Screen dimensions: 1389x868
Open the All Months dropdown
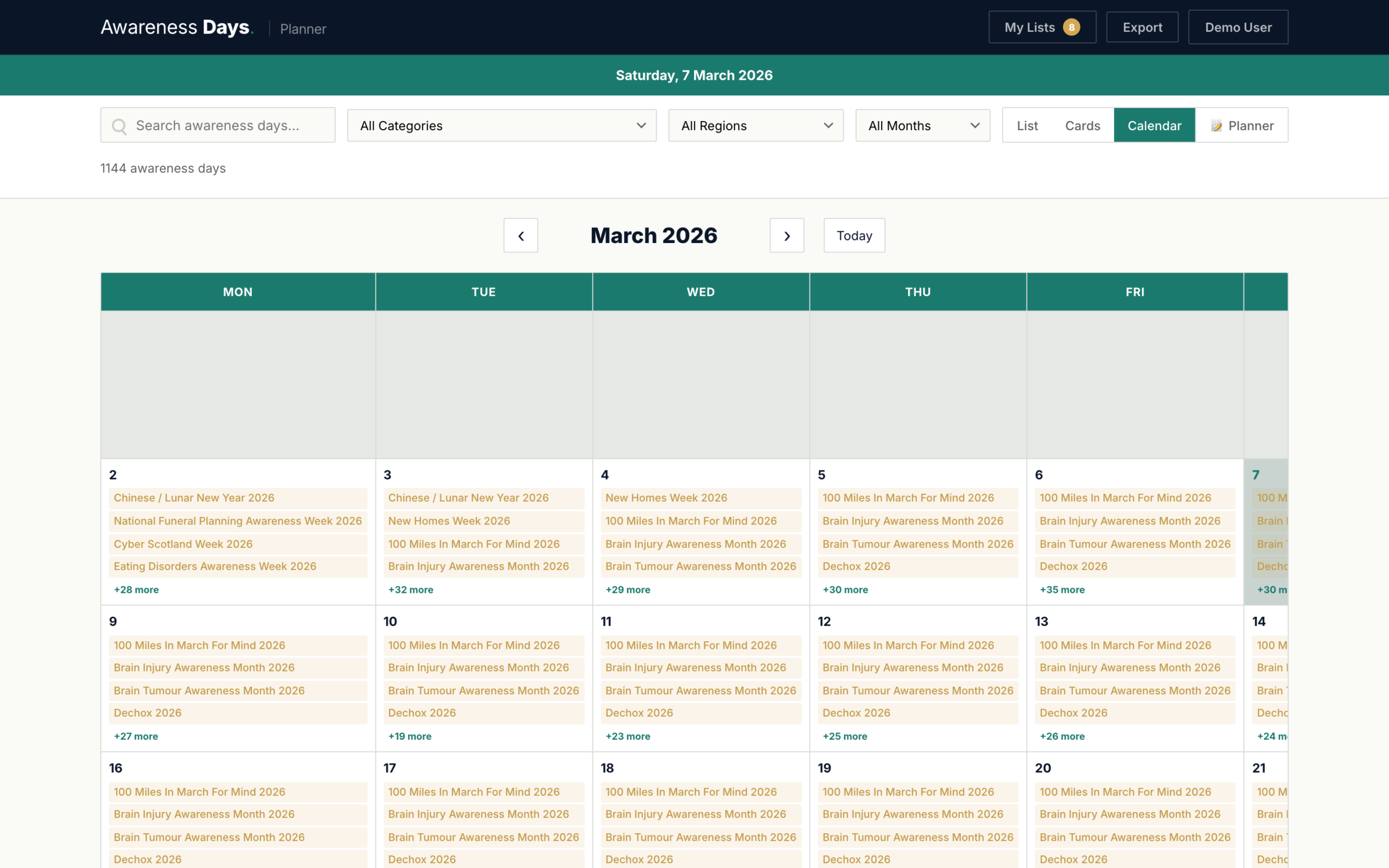pos(922,125)
